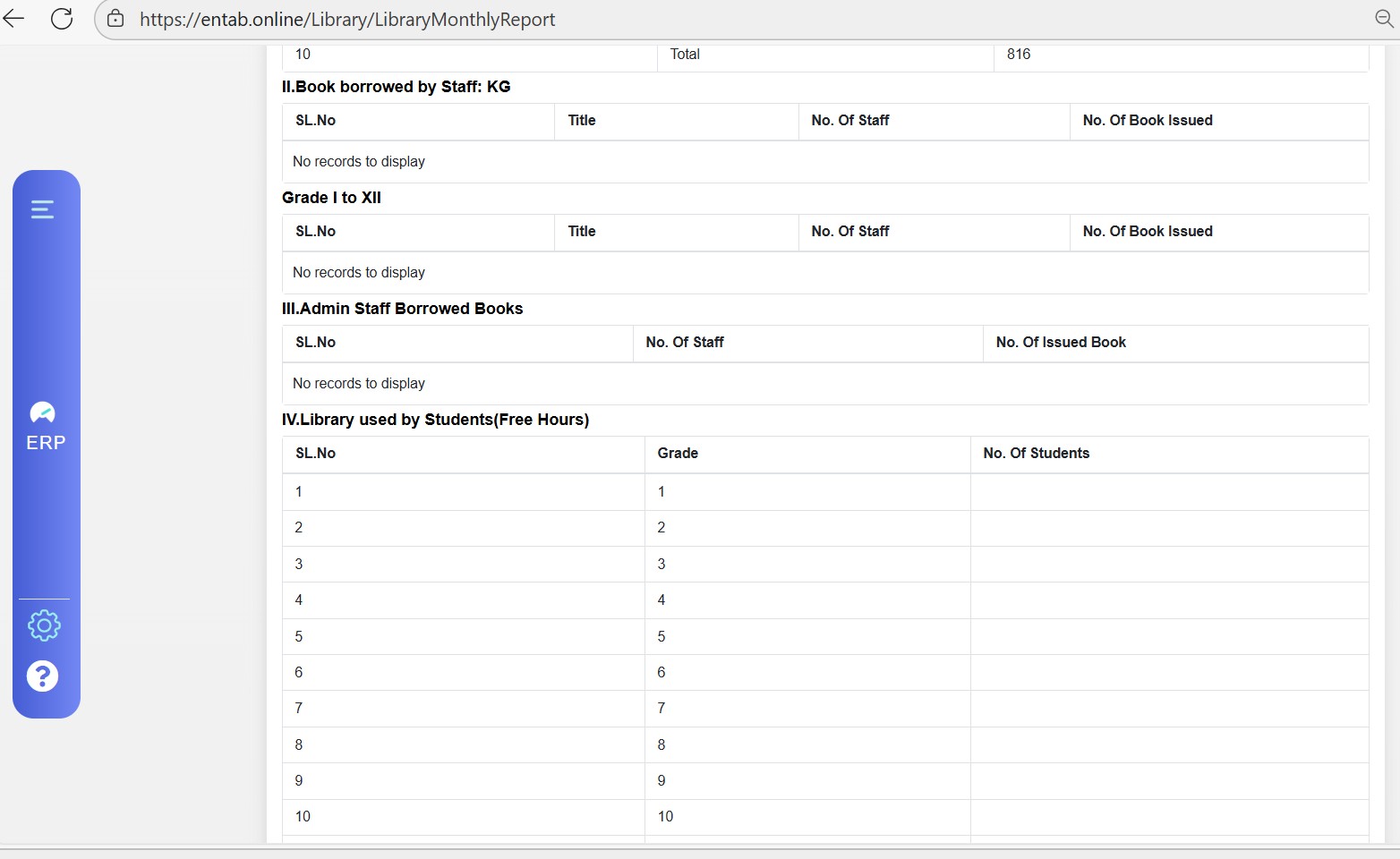
Task: Open the hamburger menu in blue sidebar
Action: pos(42,209)
